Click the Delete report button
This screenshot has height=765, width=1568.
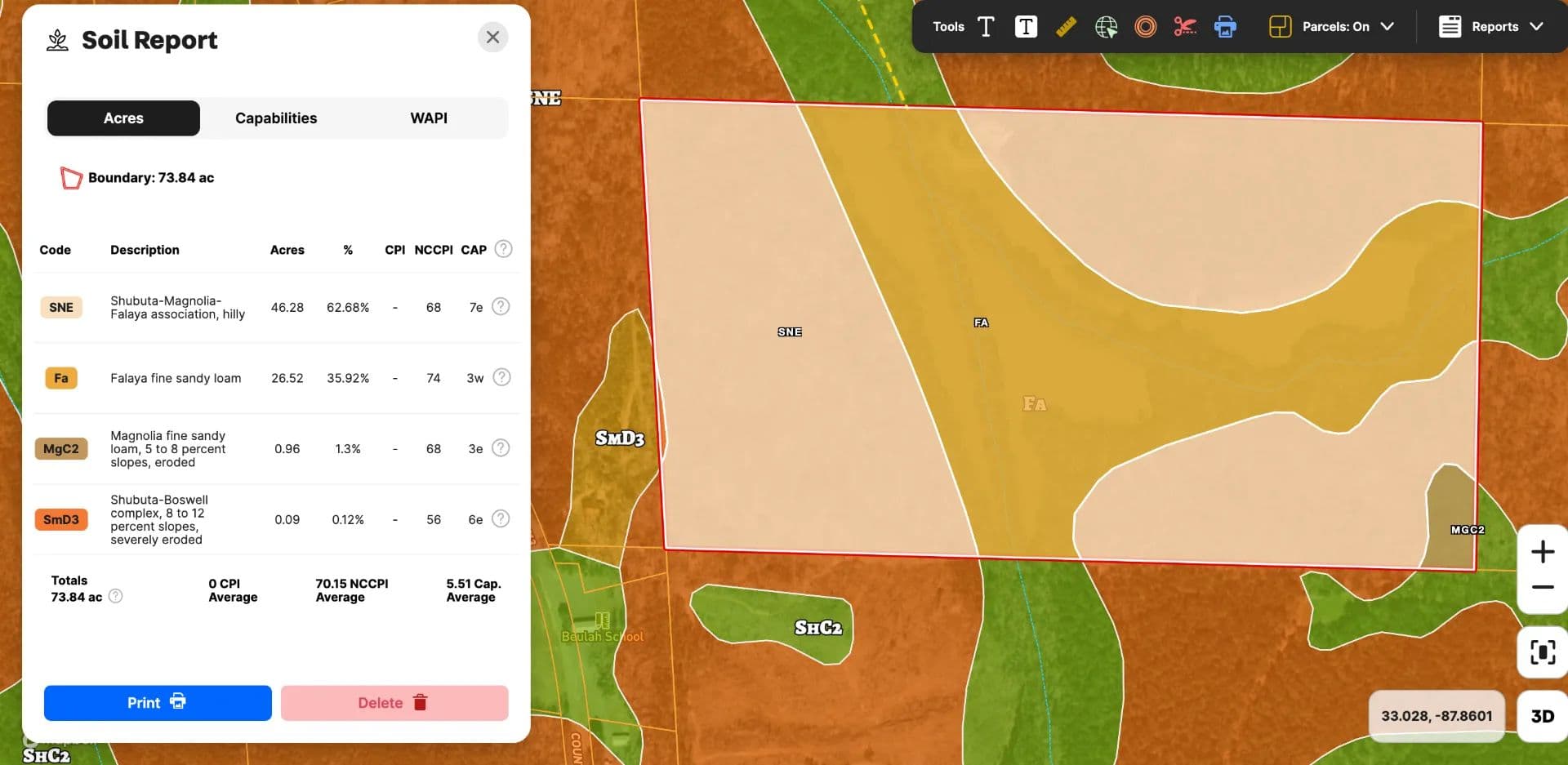(394, 703)
